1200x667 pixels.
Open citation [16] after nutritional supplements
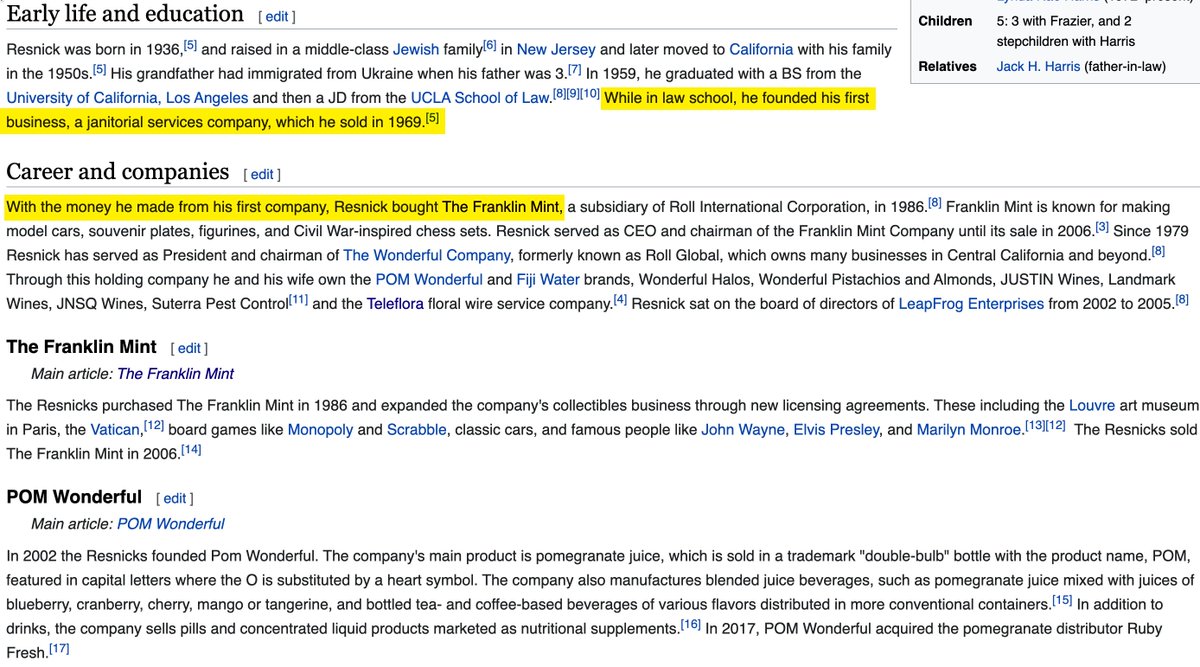click(690, 624)
